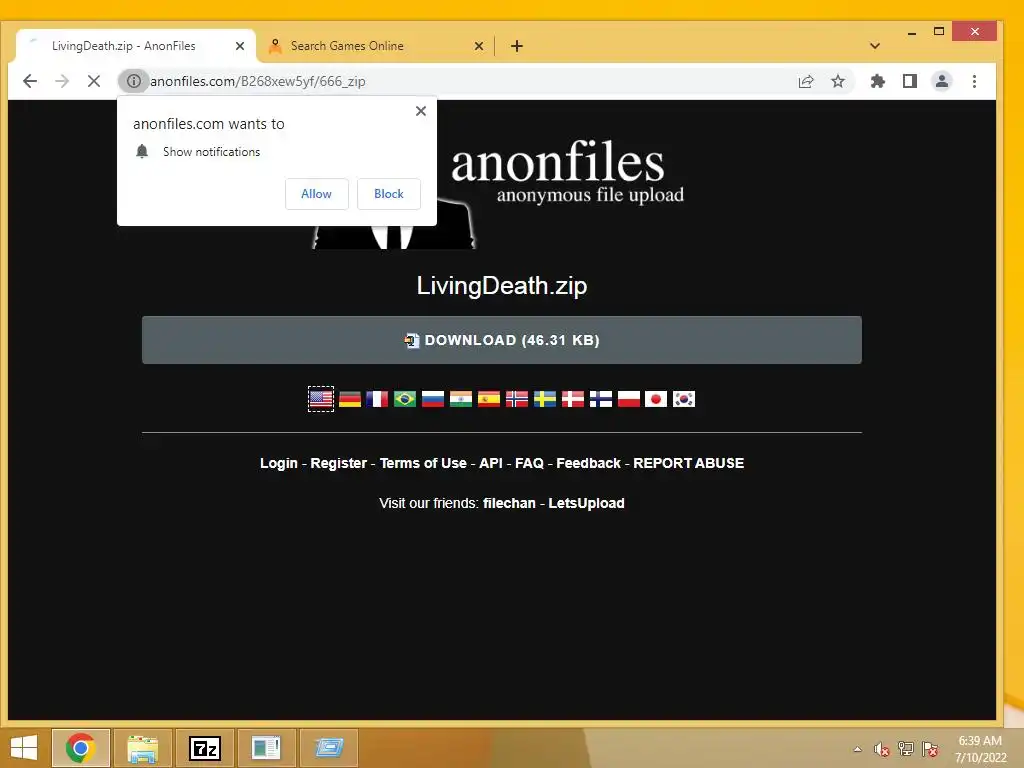Select the French flag language

pyautogui.click(x=377, y=399)
